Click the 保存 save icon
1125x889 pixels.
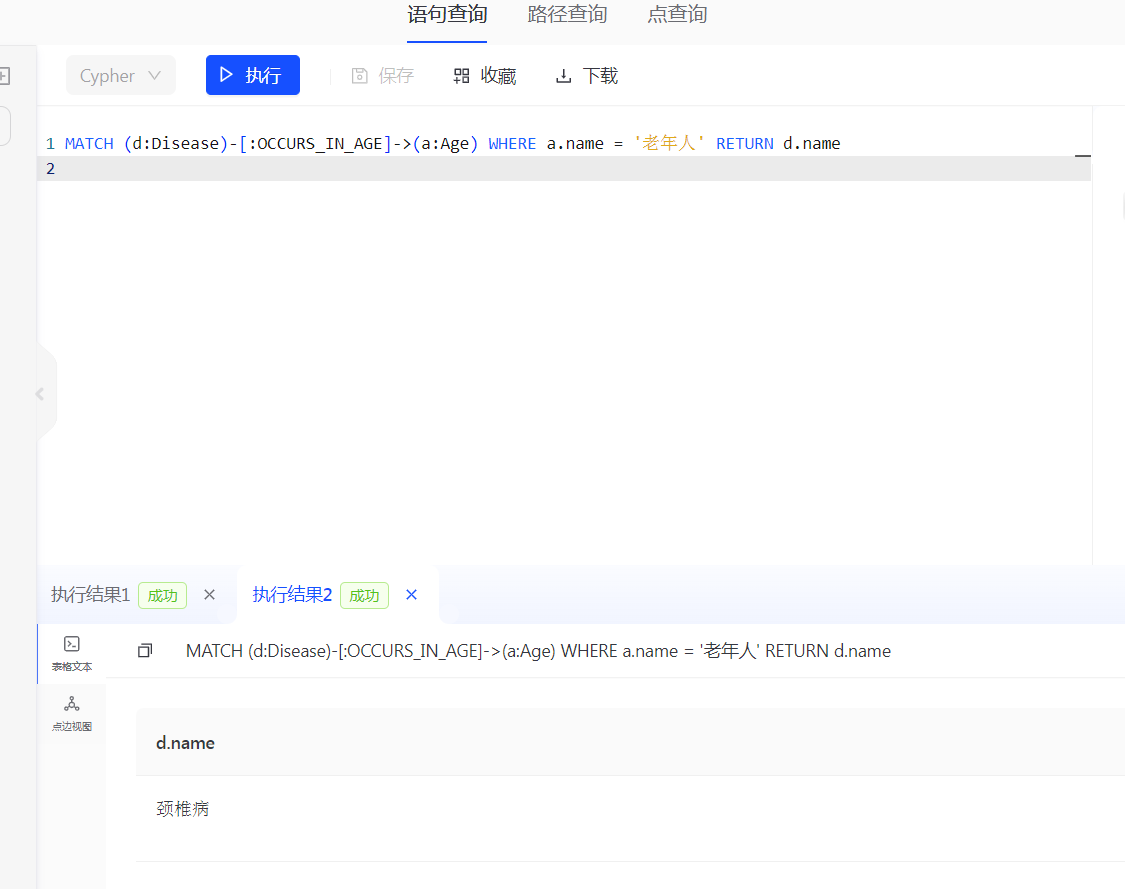360,75
